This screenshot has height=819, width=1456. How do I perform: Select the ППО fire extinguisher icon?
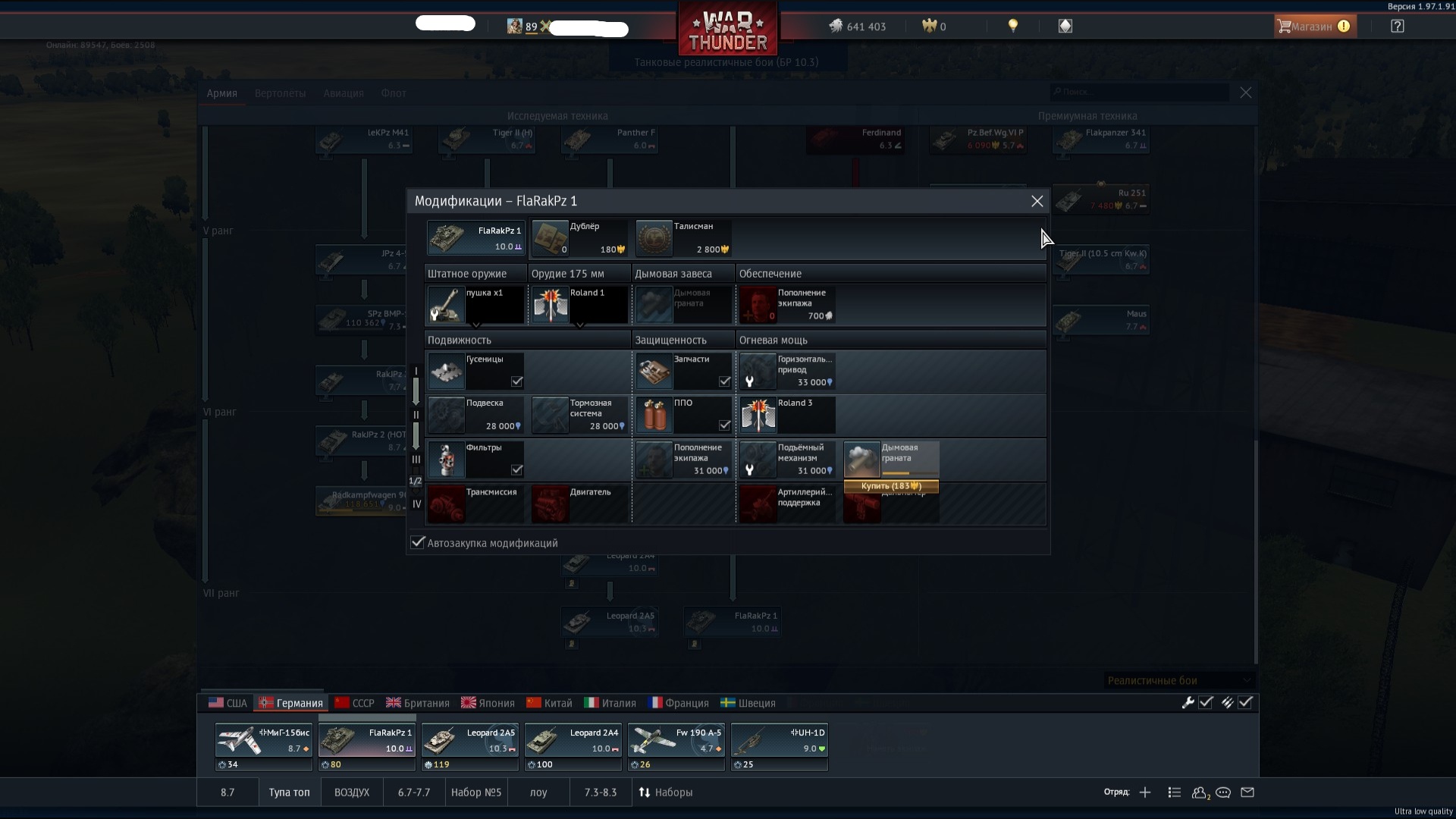(654, 416)
